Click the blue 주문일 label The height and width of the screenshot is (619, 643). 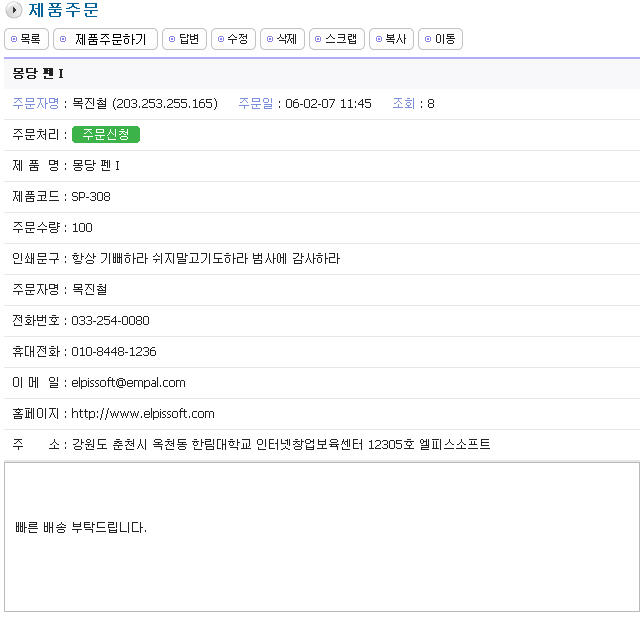click(x=256, y=103)
